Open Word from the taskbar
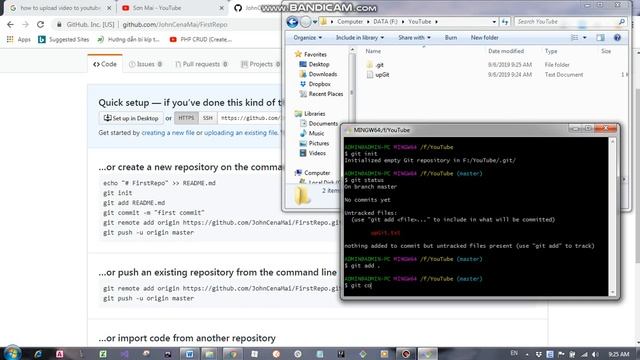The width and height of the screenshot is (640, 360). pos(189,354)
